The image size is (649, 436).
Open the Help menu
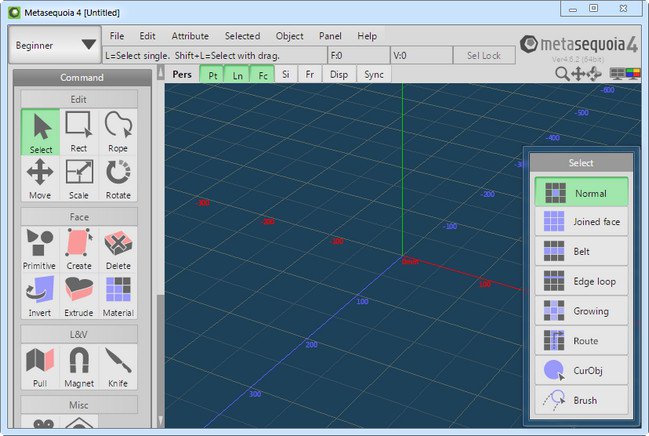tap(367, 36)
